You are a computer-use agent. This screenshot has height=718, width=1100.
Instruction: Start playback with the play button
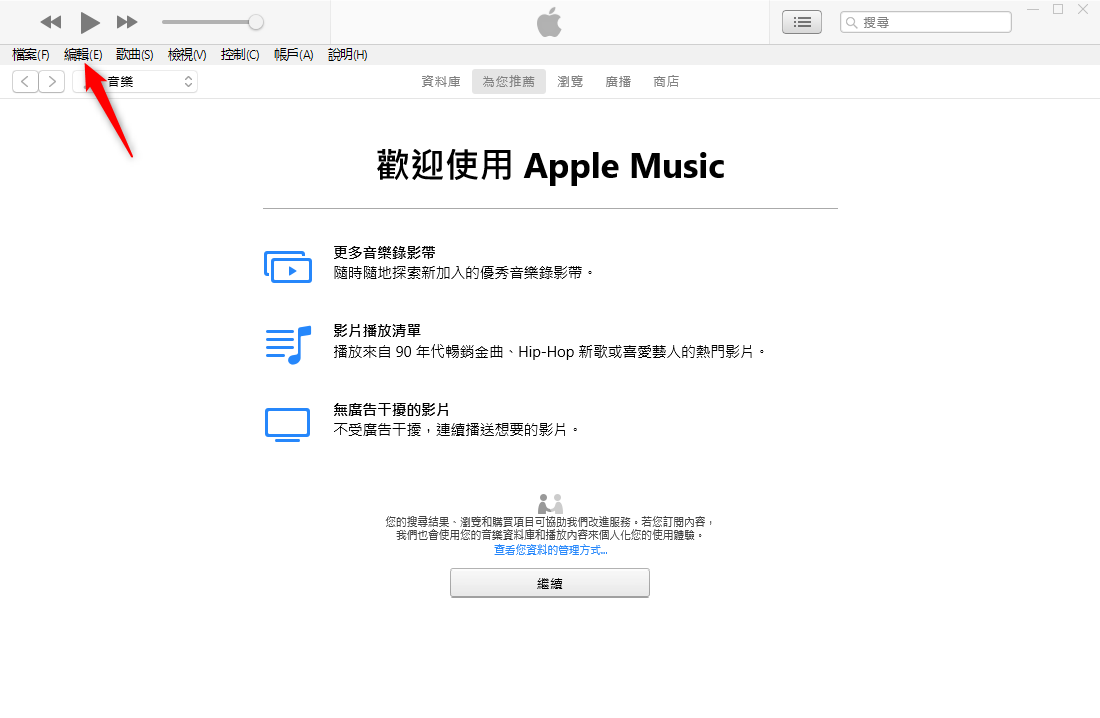89,22
